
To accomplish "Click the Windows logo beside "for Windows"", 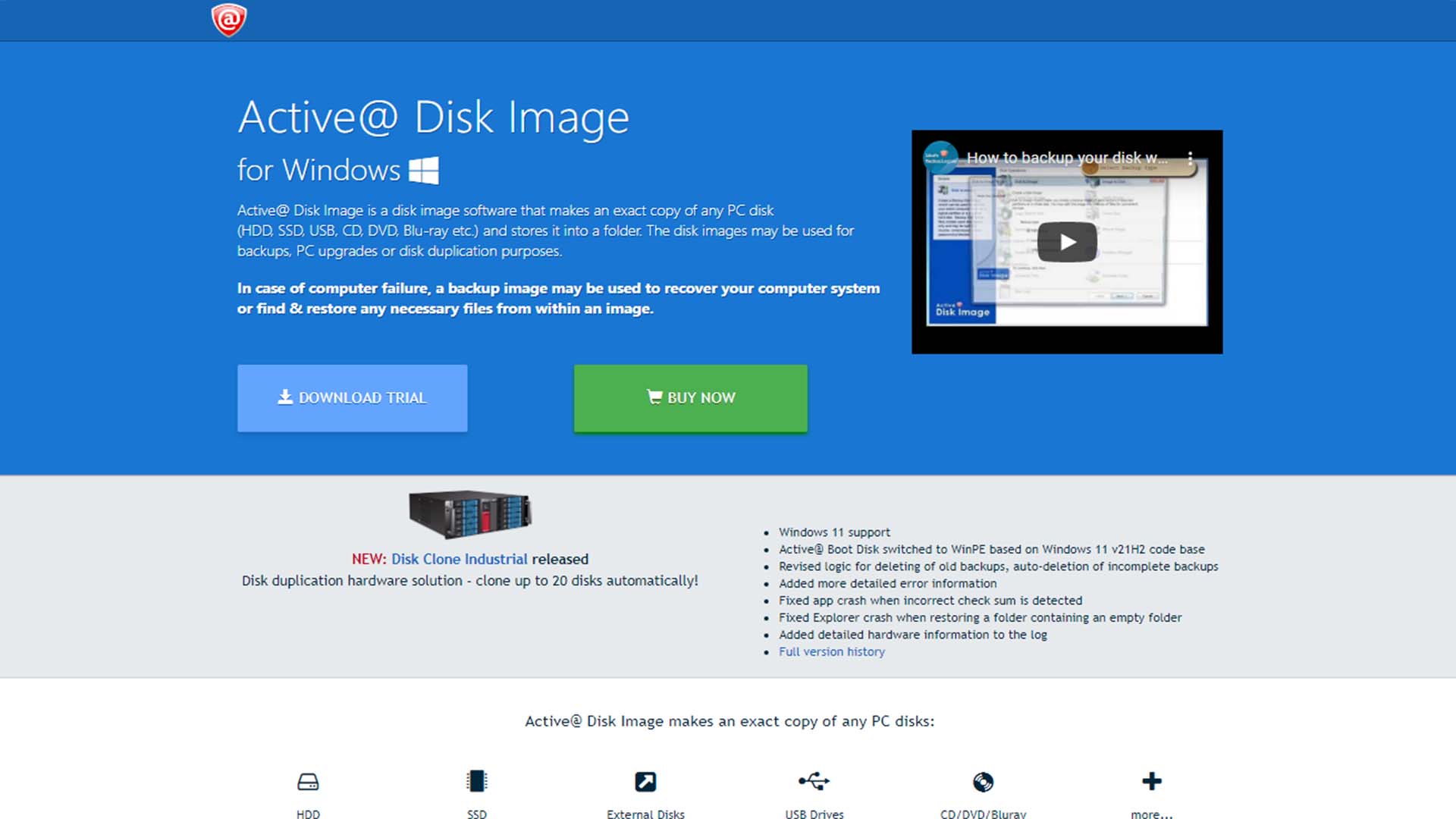I will point(425,169).
